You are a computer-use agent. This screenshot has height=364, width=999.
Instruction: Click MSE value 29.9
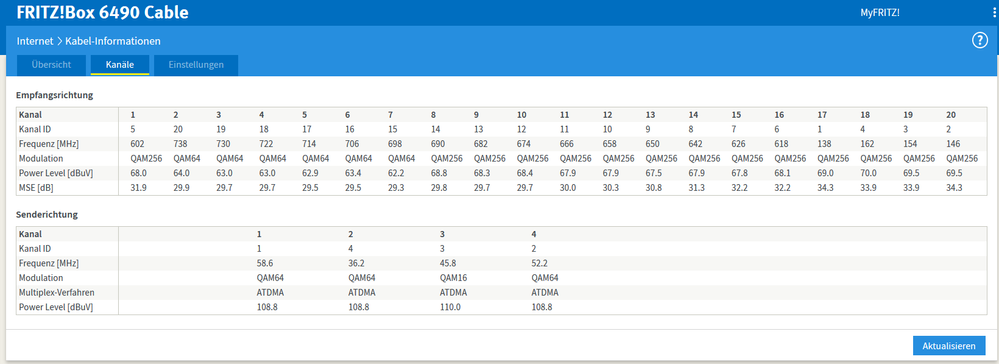coord(181,187)
